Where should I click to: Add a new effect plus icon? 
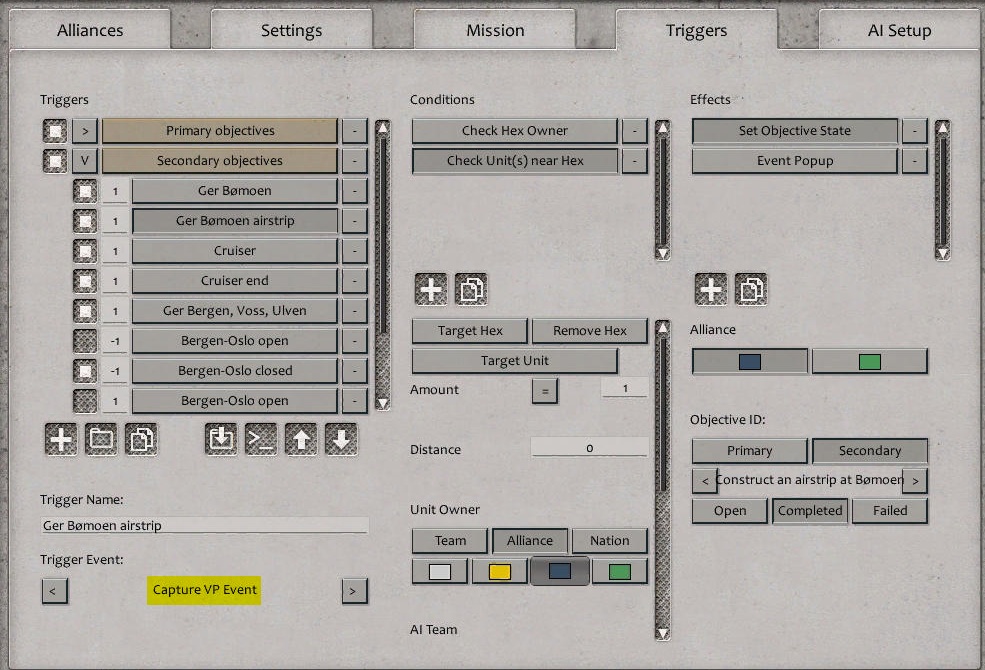(x=711, y=289)
